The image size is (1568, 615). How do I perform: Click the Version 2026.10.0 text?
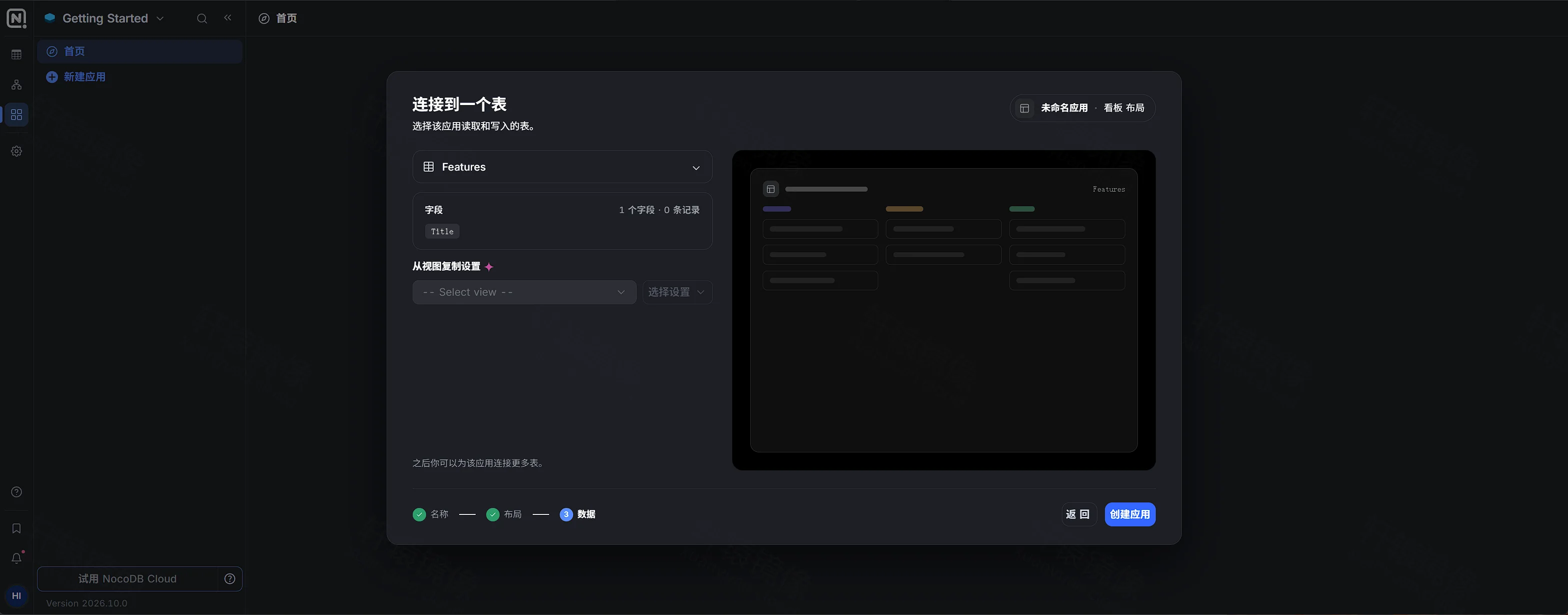(87, 603)
